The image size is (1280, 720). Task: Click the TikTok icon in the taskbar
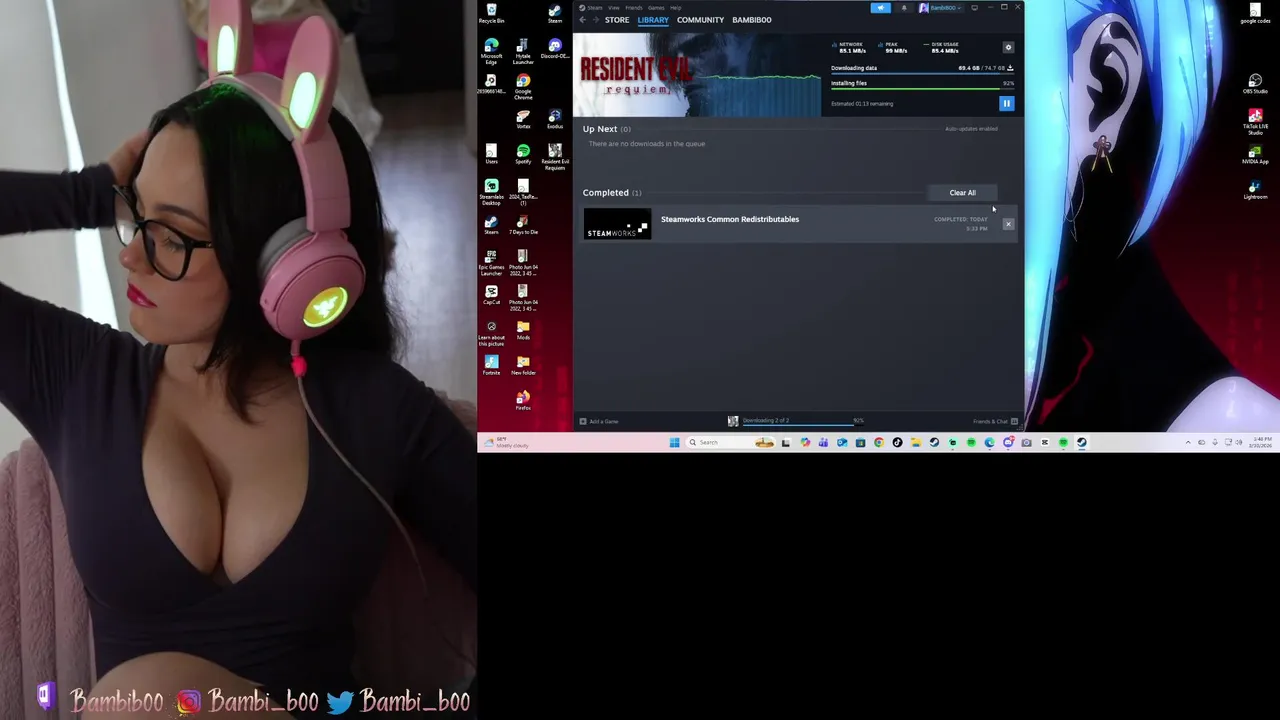[x=897, y=442]
